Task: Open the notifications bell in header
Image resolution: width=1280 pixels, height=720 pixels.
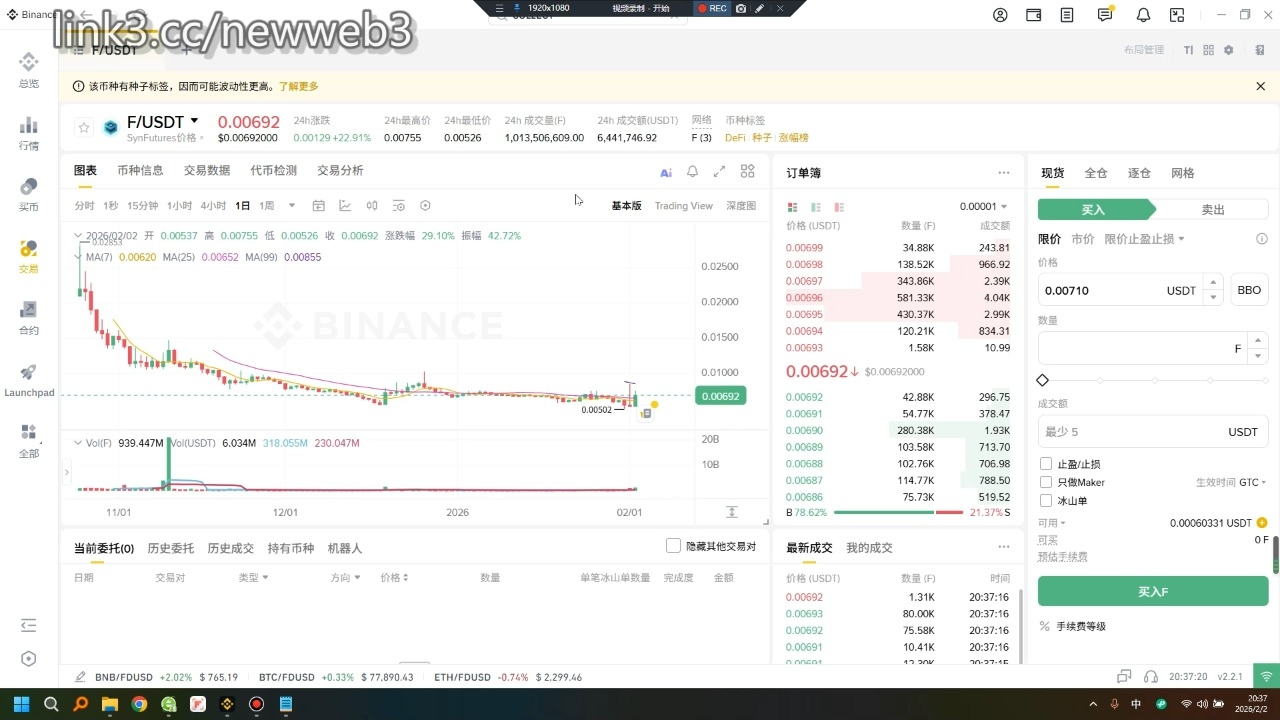Action: coord(1143,15)
